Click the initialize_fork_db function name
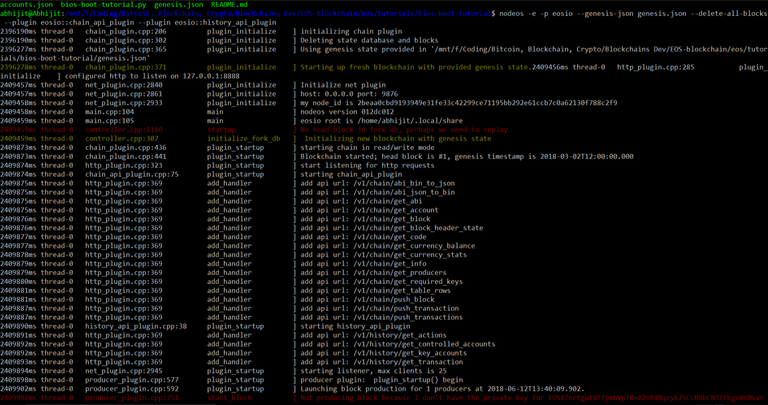The height and width of the screenshot is (405, 768). pos(243,139)
